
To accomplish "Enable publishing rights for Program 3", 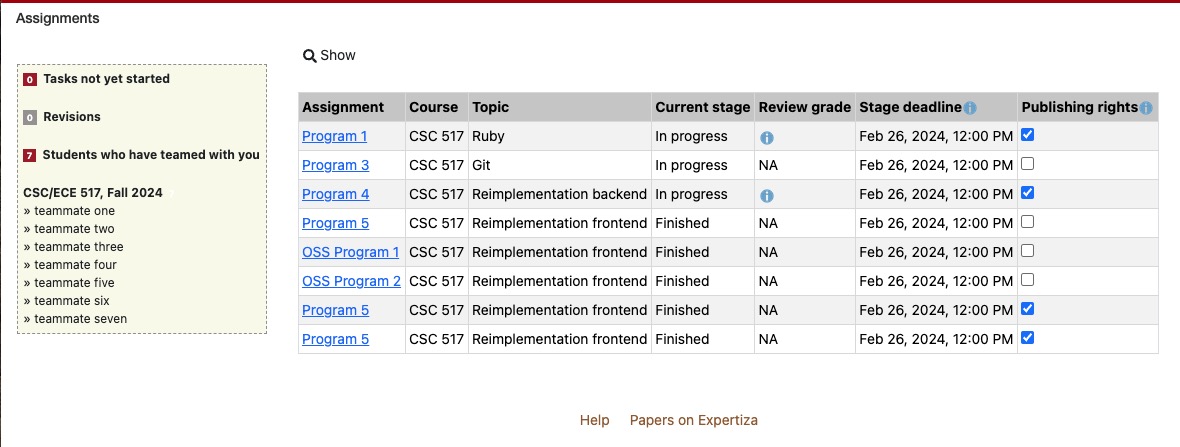I will coord(1028,164).
